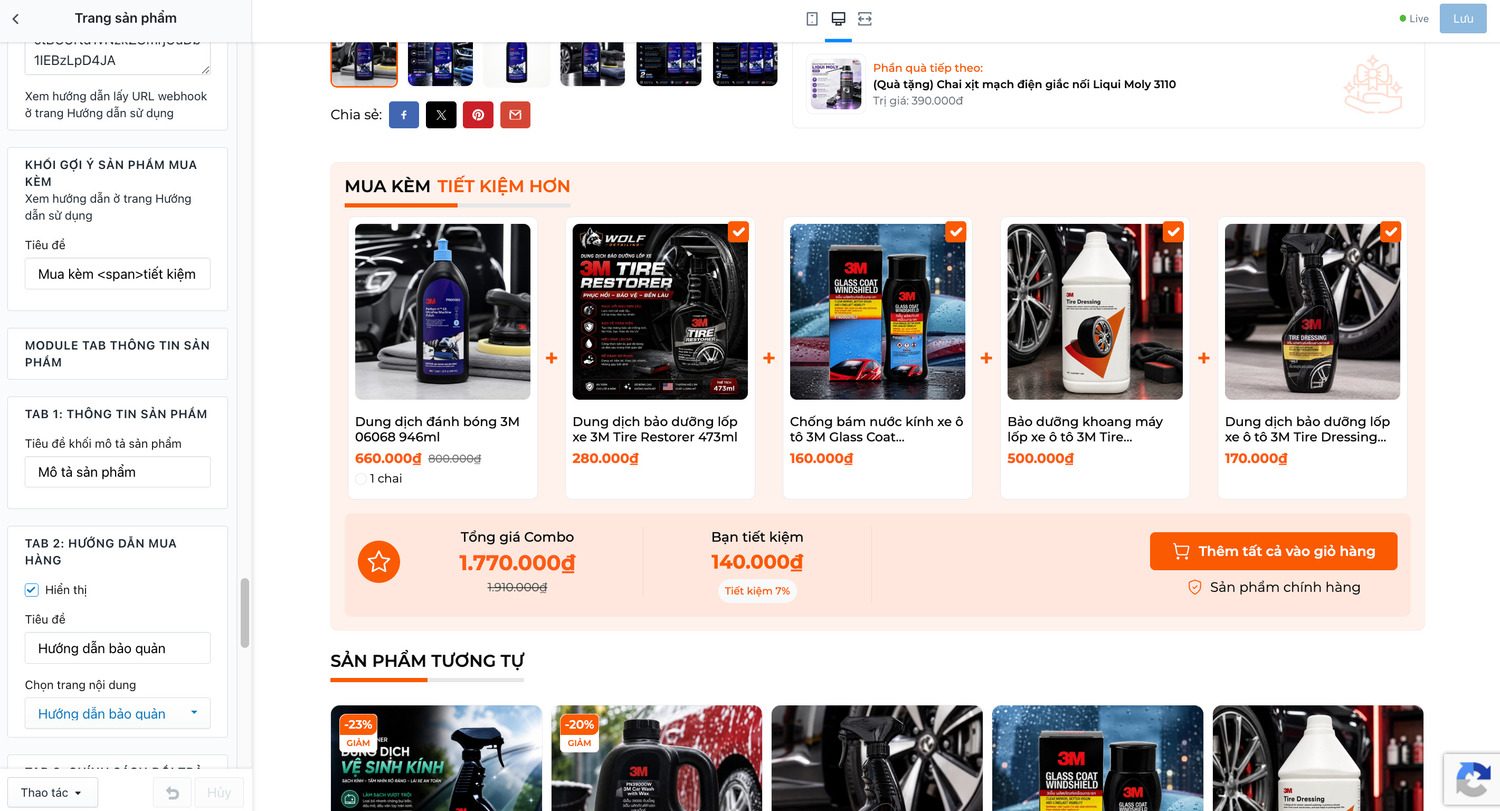Select the fourth product gallery thumbnail
This screenshot has width=1500, height=811.
pos(593,64)
